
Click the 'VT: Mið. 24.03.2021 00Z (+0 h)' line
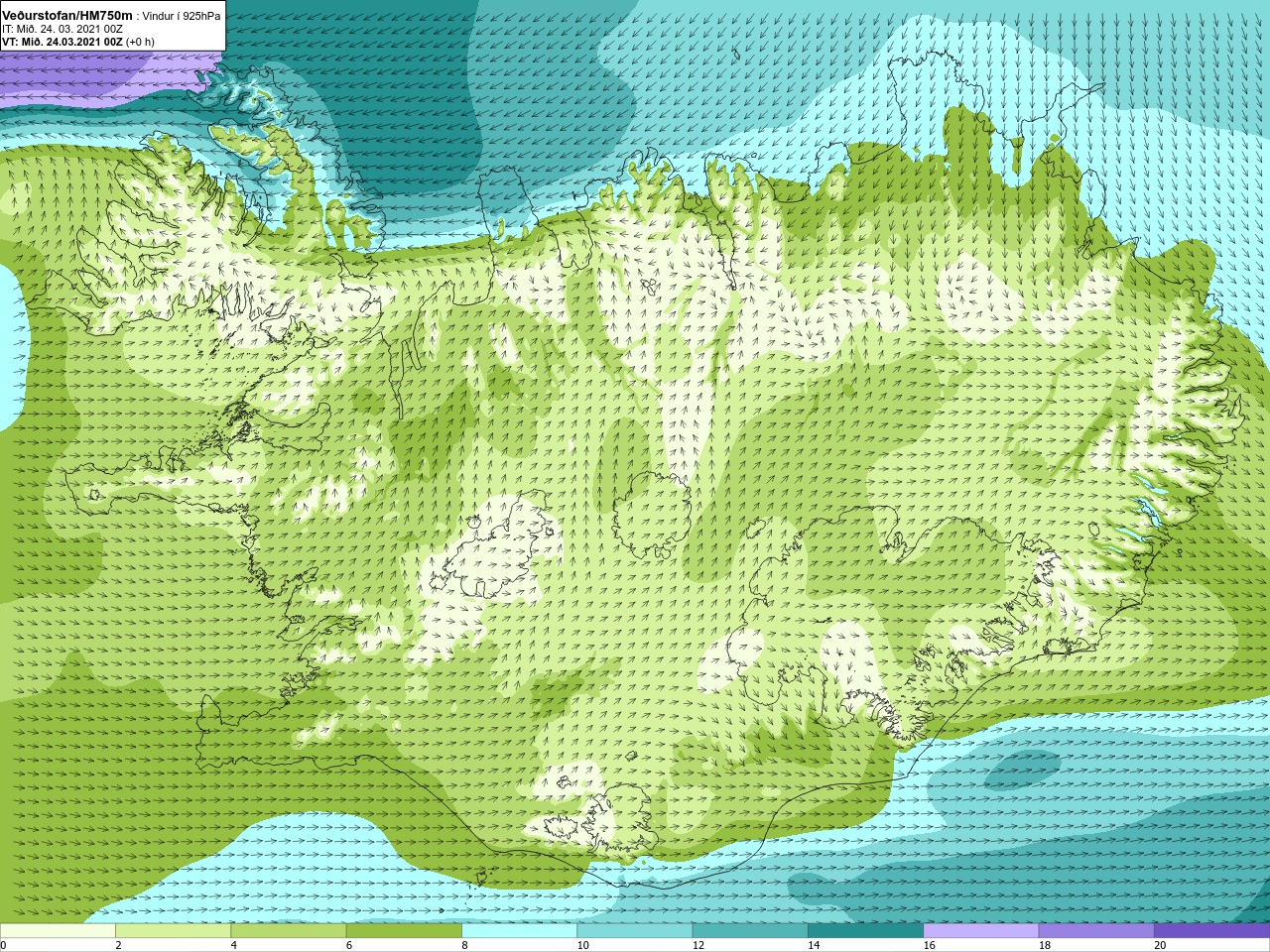click(x=78, y=42)
